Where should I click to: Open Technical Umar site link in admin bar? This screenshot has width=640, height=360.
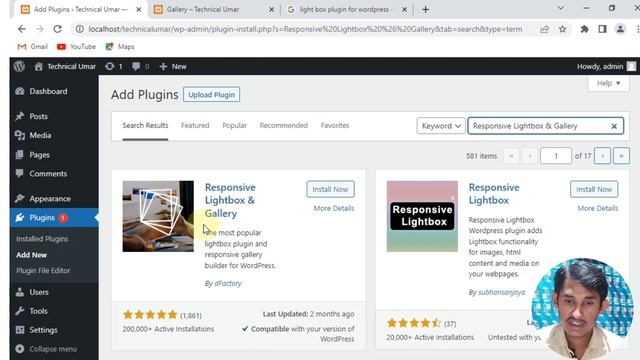(x=66, y=66)
